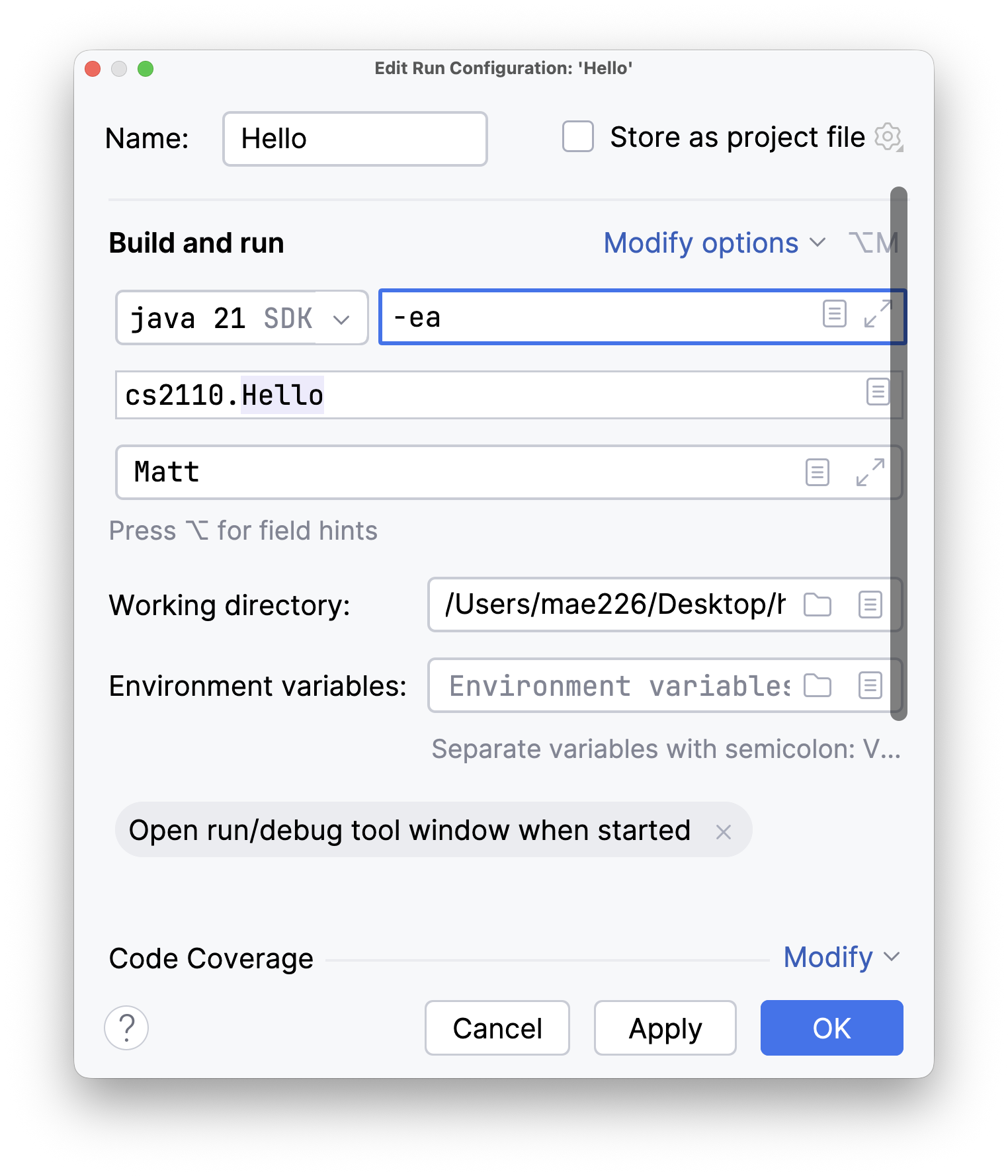
Task: Expand the VM options field (-ea)
Action: click(878, 314)
